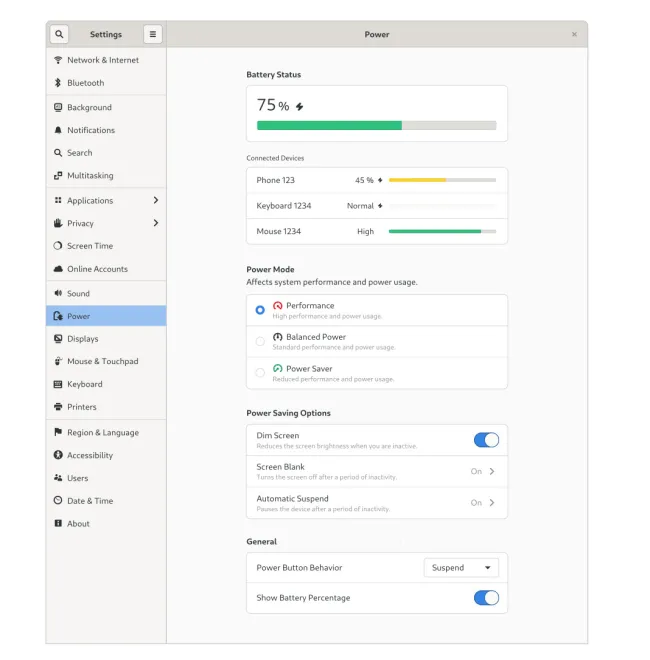Open the Automatic Suspend settings row
This screenshot has height=660, width=650.
[376, 503]
